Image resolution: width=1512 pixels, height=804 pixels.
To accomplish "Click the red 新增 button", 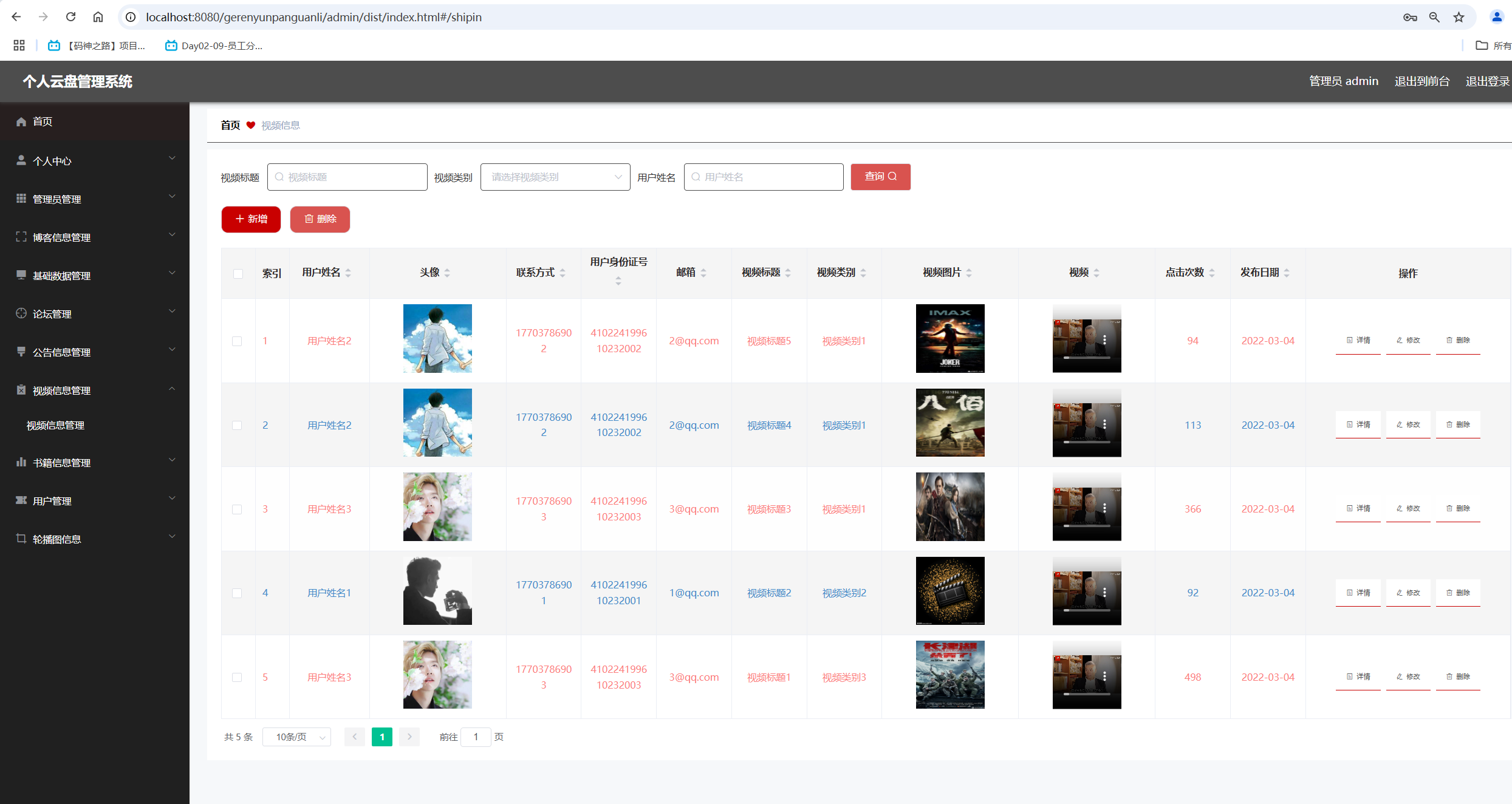I will pos(251,219).
